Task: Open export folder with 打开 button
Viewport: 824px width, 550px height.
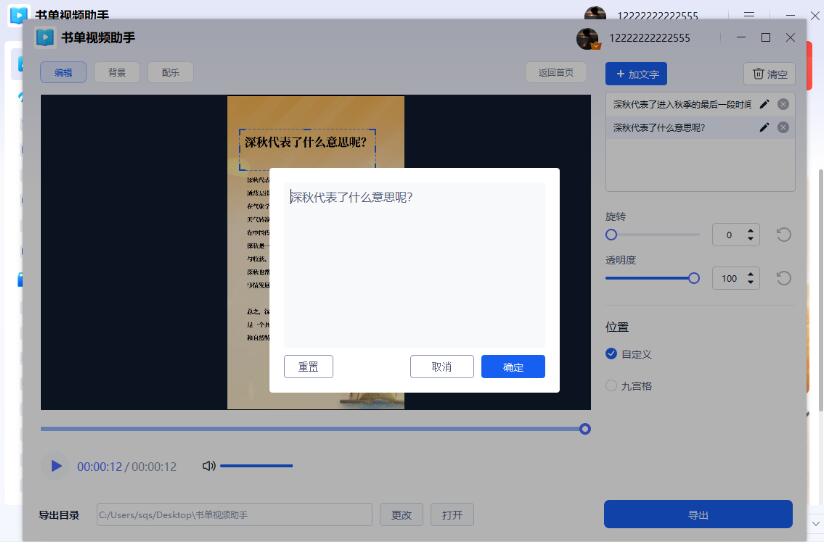Action: point(452,515)
